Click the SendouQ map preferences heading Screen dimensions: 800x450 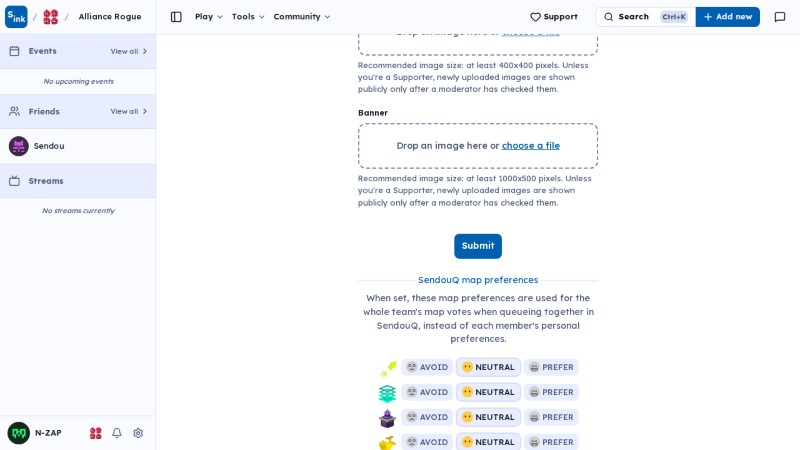[x=478, y=280]
